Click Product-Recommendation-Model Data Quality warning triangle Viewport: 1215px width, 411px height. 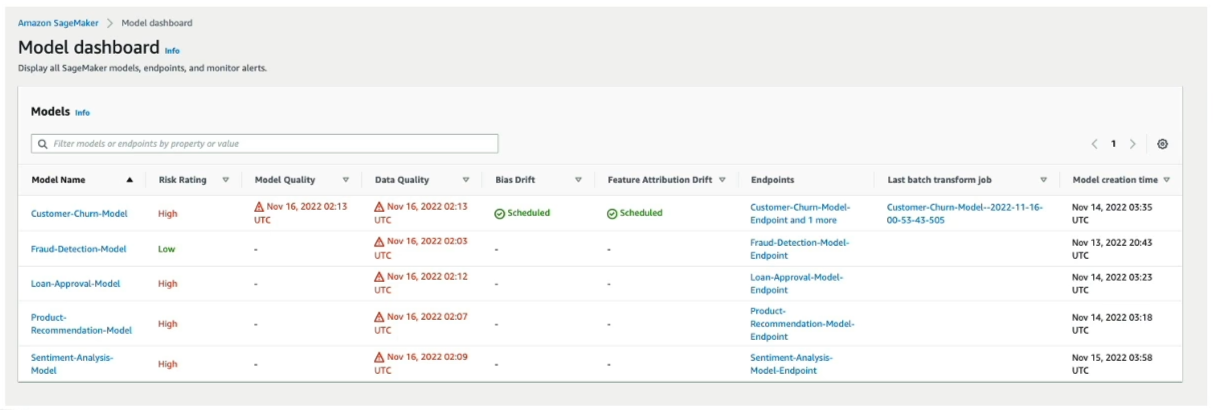tap(380, 317)
